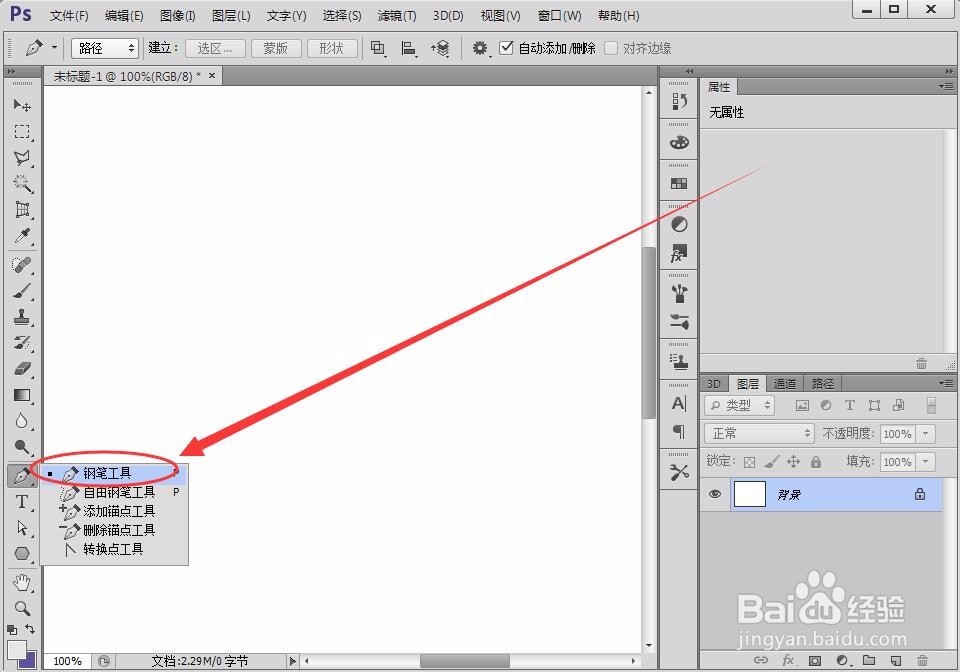Open the Properties panel flyout menu
Screen dimensions: 960x672
tap(947, 87)
